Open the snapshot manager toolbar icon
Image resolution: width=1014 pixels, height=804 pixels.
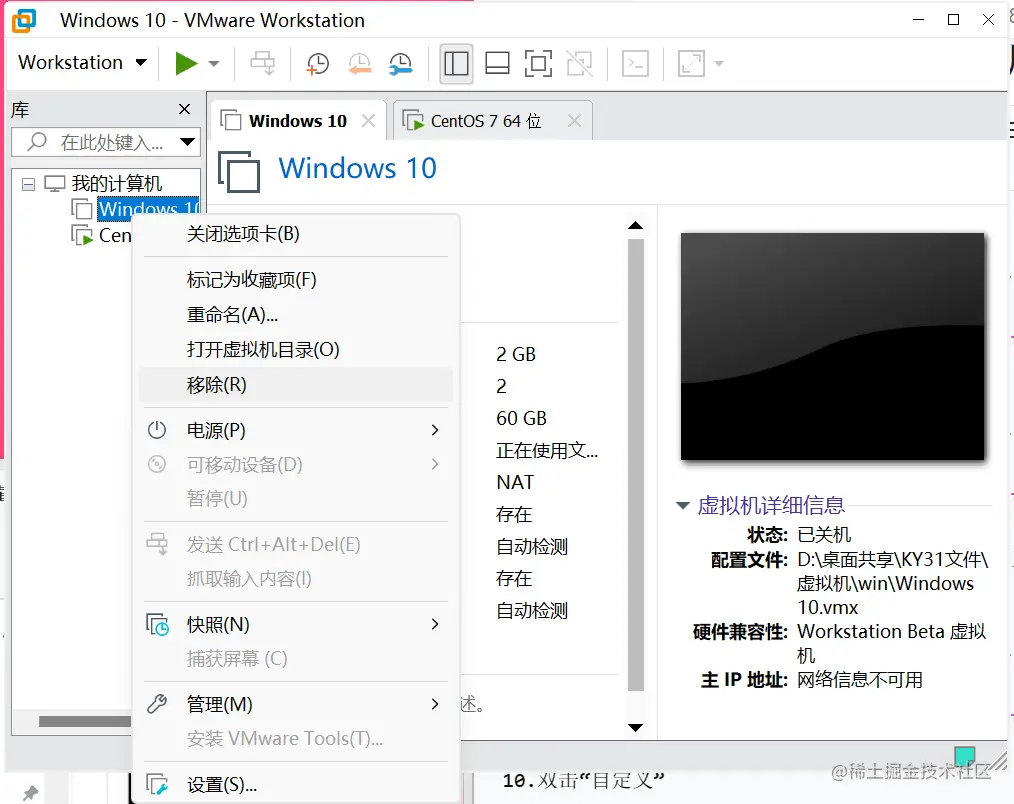pyautogui.click(x=401, y=63)
